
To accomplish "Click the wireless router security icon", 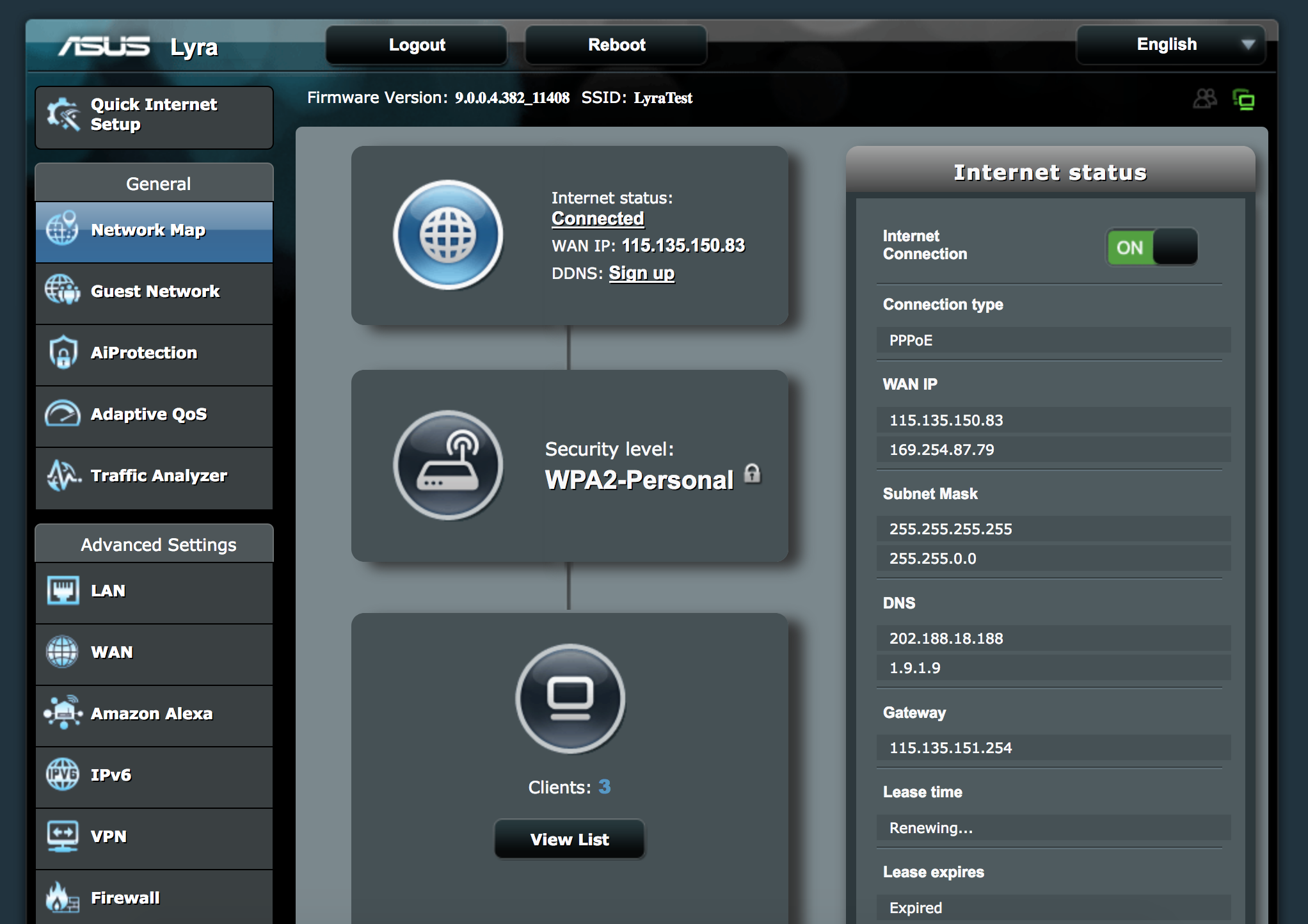I will (x=447, y=465).
